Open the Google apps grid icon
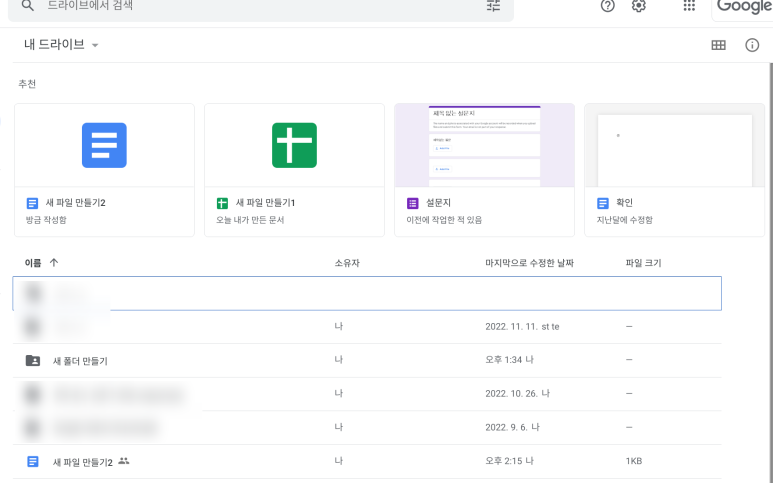Viewport: 773px width, 483px height. click(689, 6)
